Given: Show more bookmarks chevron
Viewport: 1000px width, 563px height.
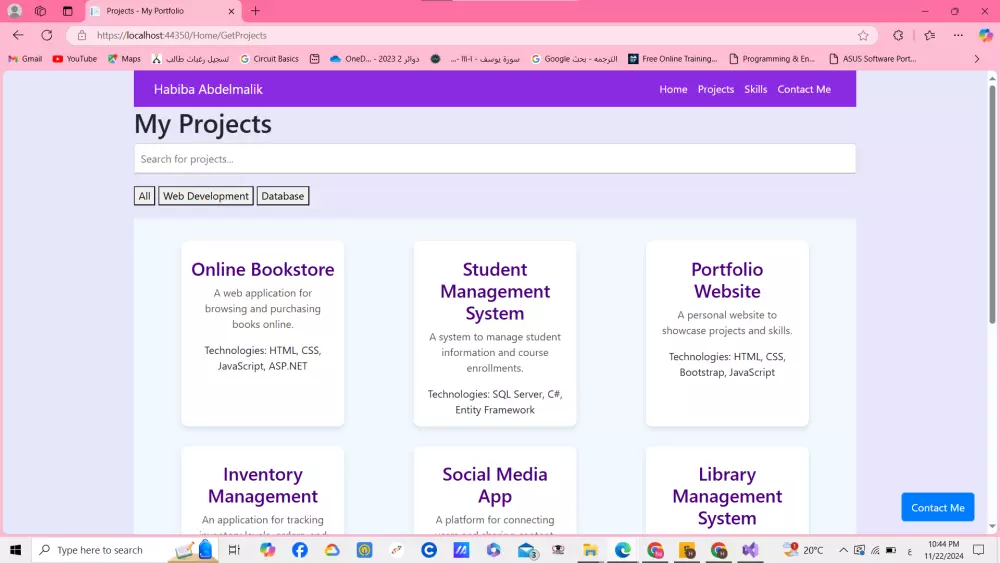Looking at the screenshot, I should (x=976, y=59).
